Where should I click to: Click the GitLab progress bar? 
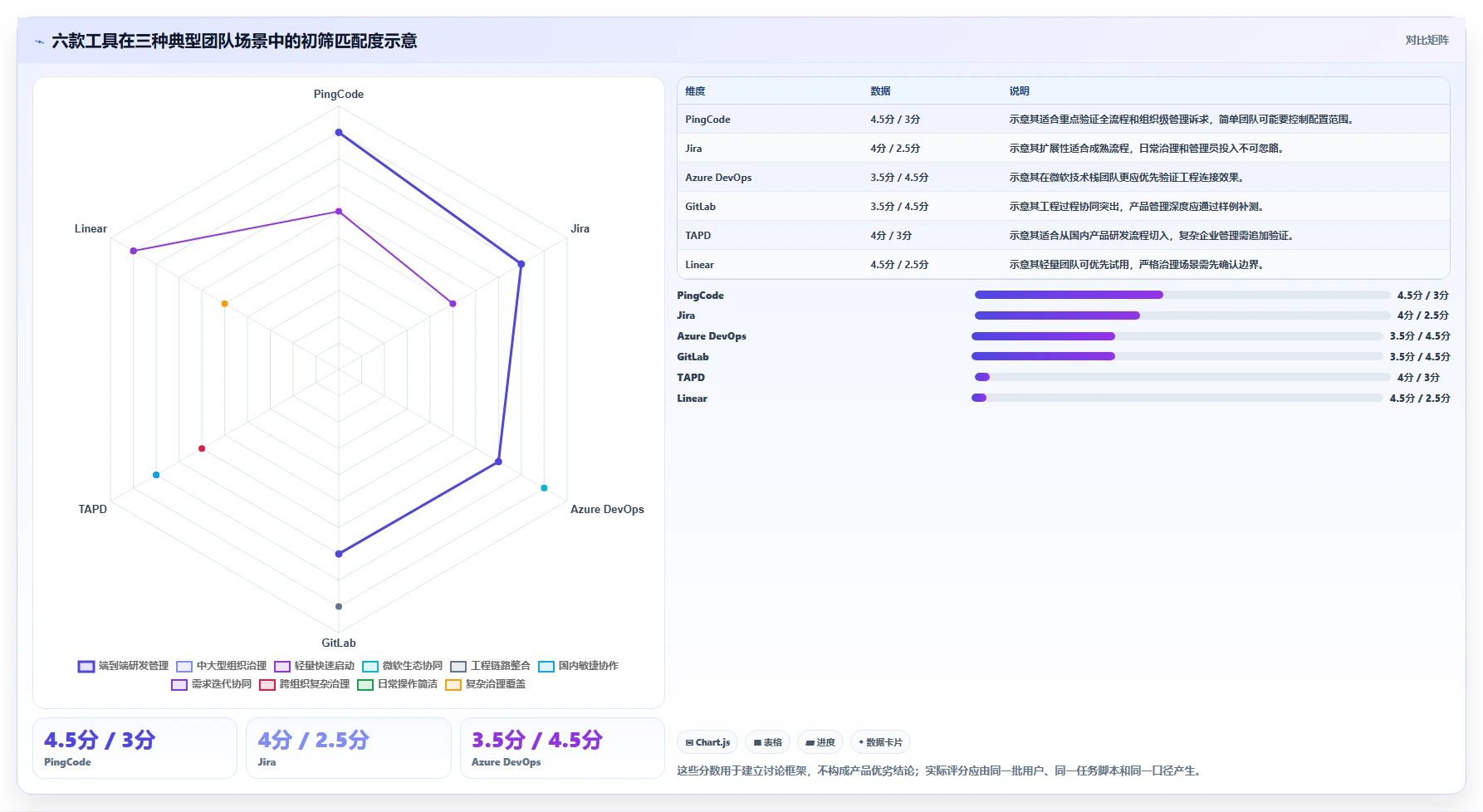(1177, 356)
